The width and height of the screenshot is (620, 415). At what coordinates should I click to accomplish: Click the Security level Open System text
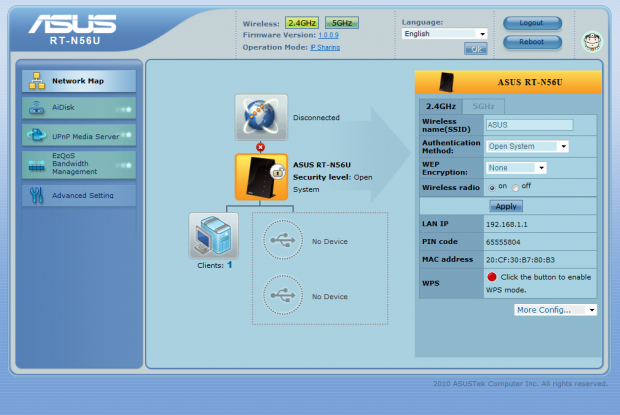[333, 183]
